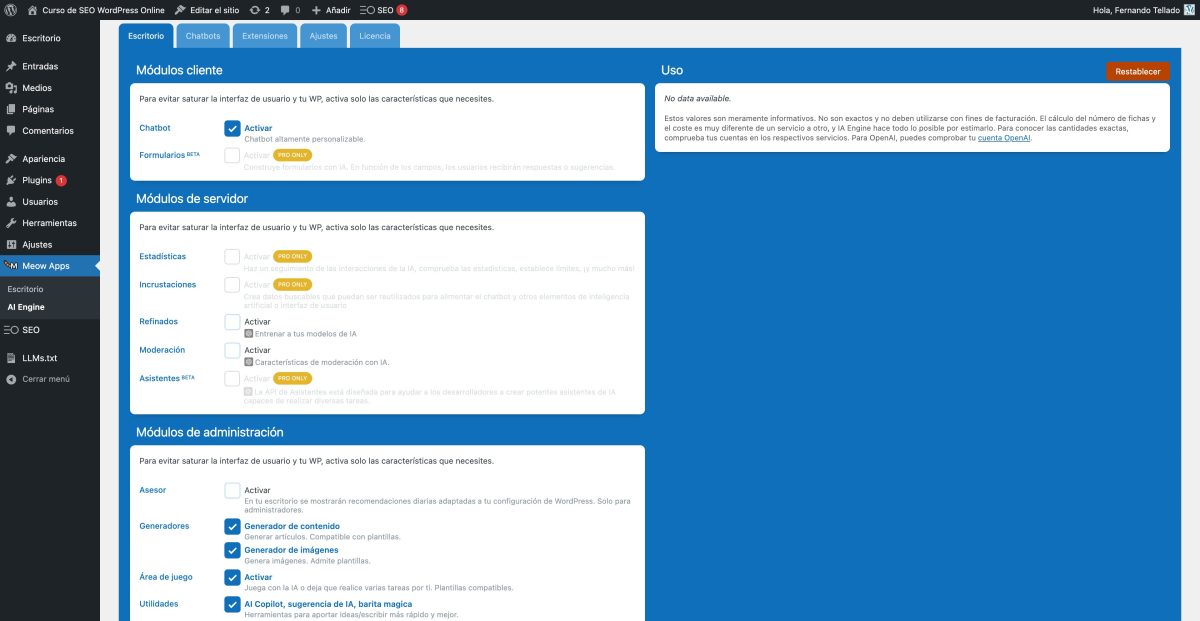Screen dimensions: 1200x621
Task: Click the Utilidades module label
Action: click(159, 604)
